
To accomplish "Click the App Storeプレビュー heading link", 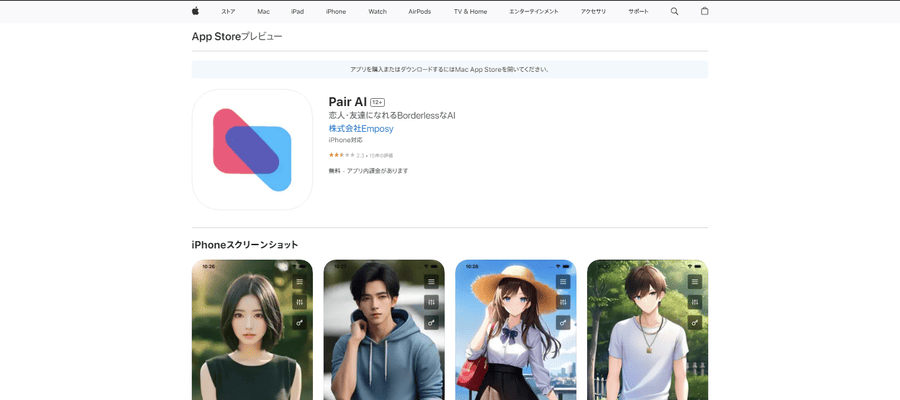I will click(237, 37).
